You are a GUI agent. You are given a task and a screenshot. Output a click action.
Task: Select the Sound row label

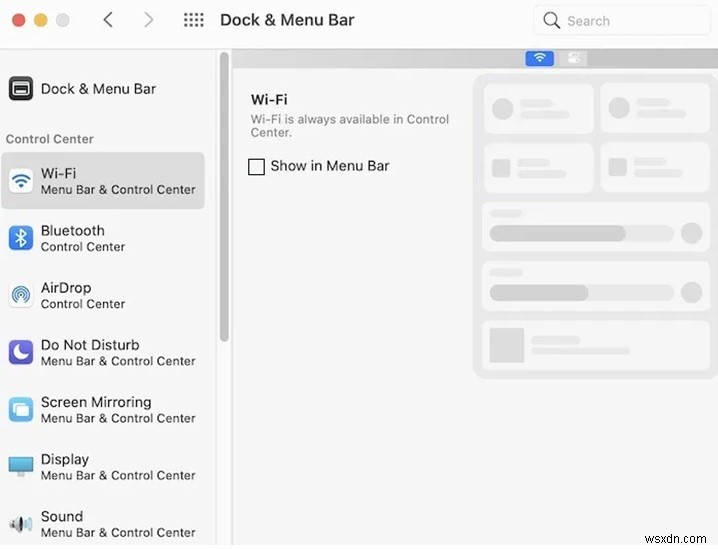point(62,516)
